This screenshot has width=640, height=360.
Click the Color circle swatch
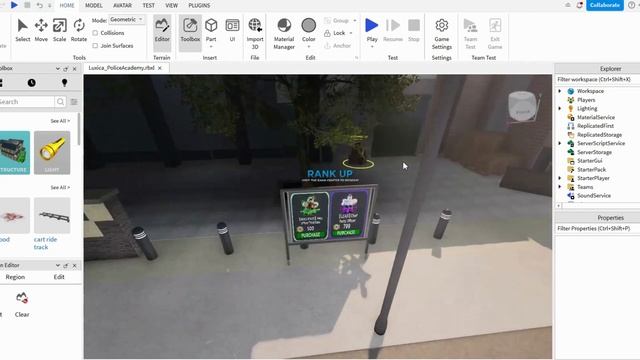click(x=309, y=25)
